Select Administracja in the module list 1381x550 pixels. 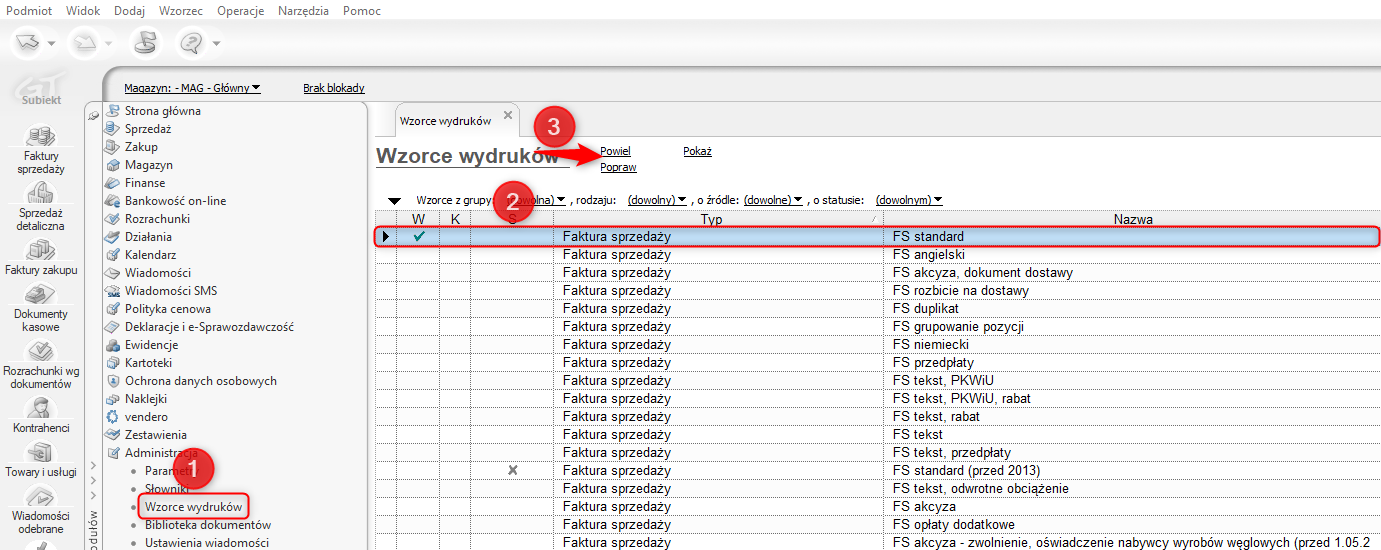(x=162, y=453)
